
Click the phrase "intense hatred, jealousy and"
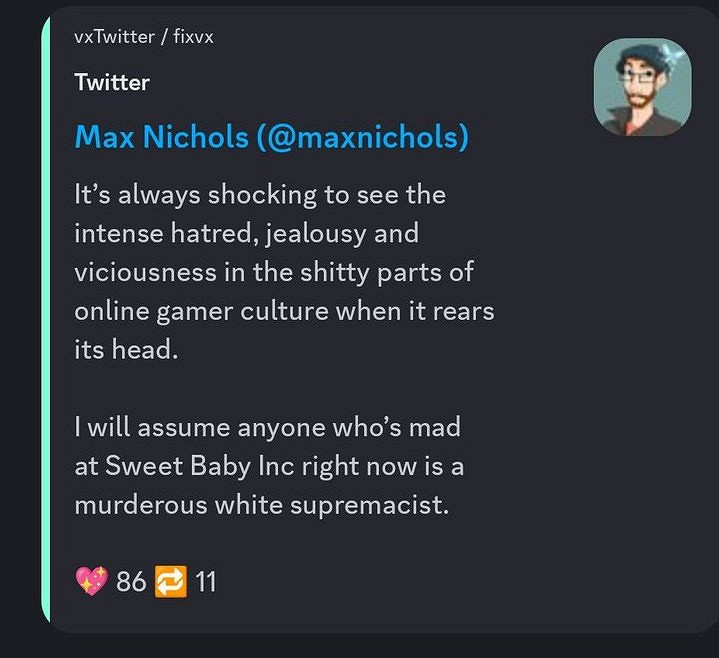[x=247, y=233]
